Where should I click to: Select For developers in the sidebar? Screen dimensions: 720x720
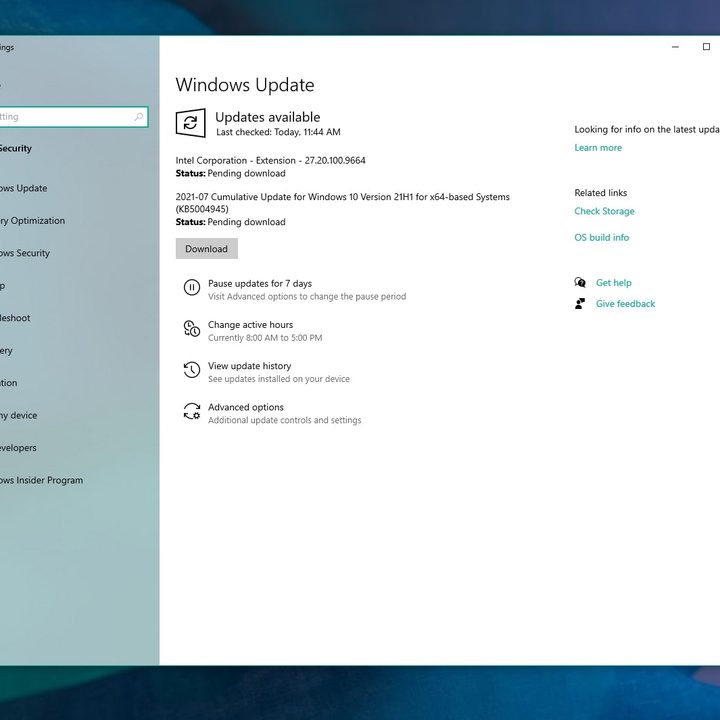[x=18, y=448]
